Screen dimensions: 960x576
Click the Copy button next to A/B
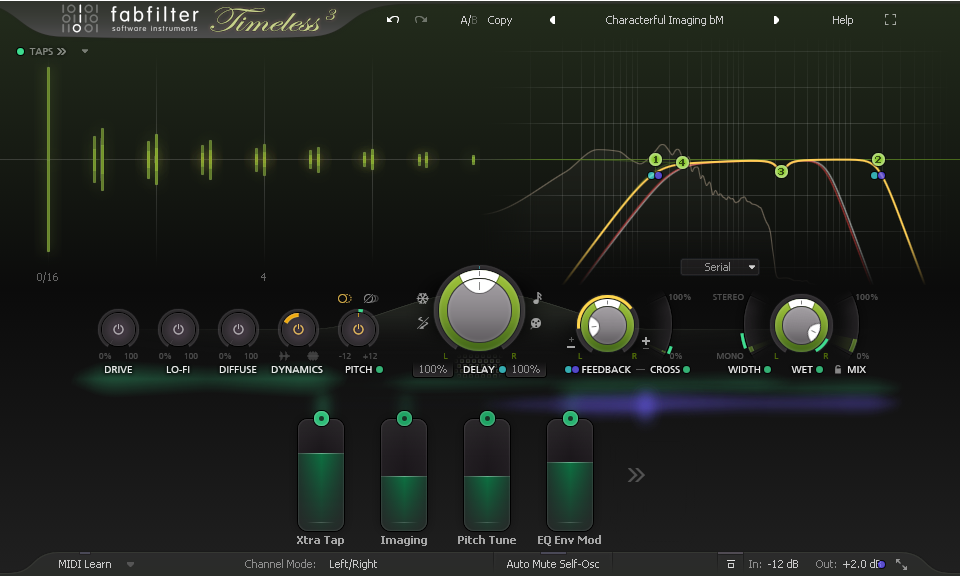coord(499,19)
